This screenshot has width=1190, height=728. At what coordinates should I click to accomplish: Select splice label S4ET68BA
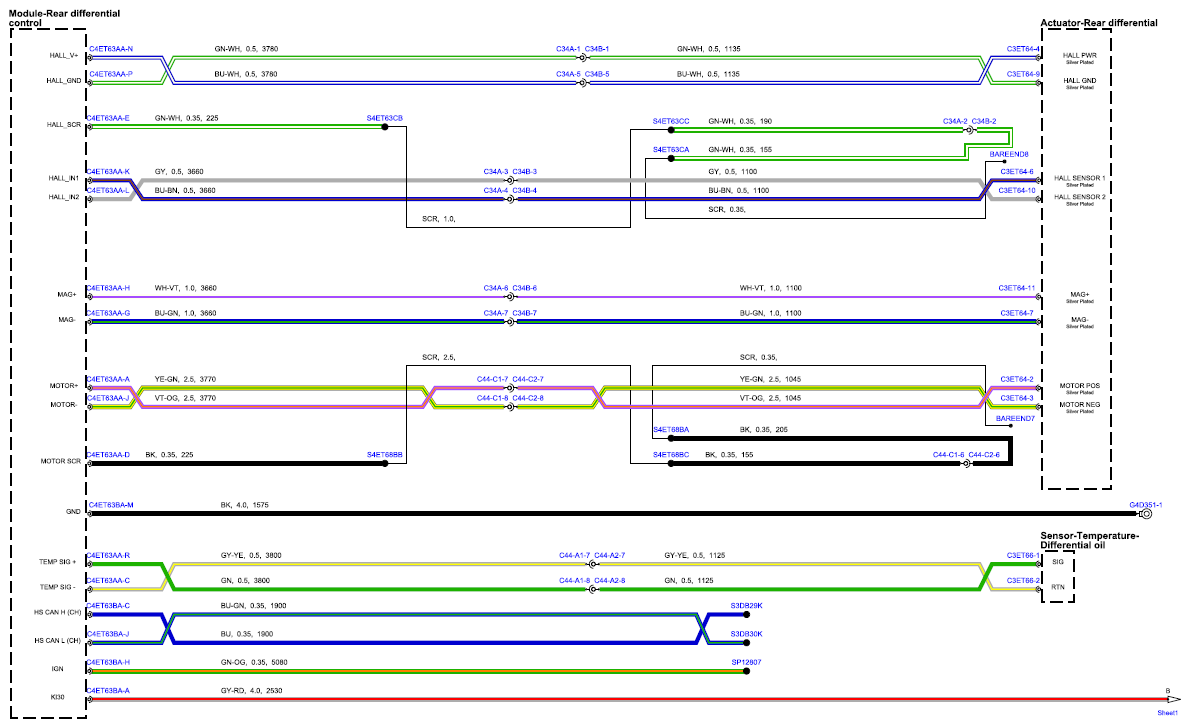(671, 430)
